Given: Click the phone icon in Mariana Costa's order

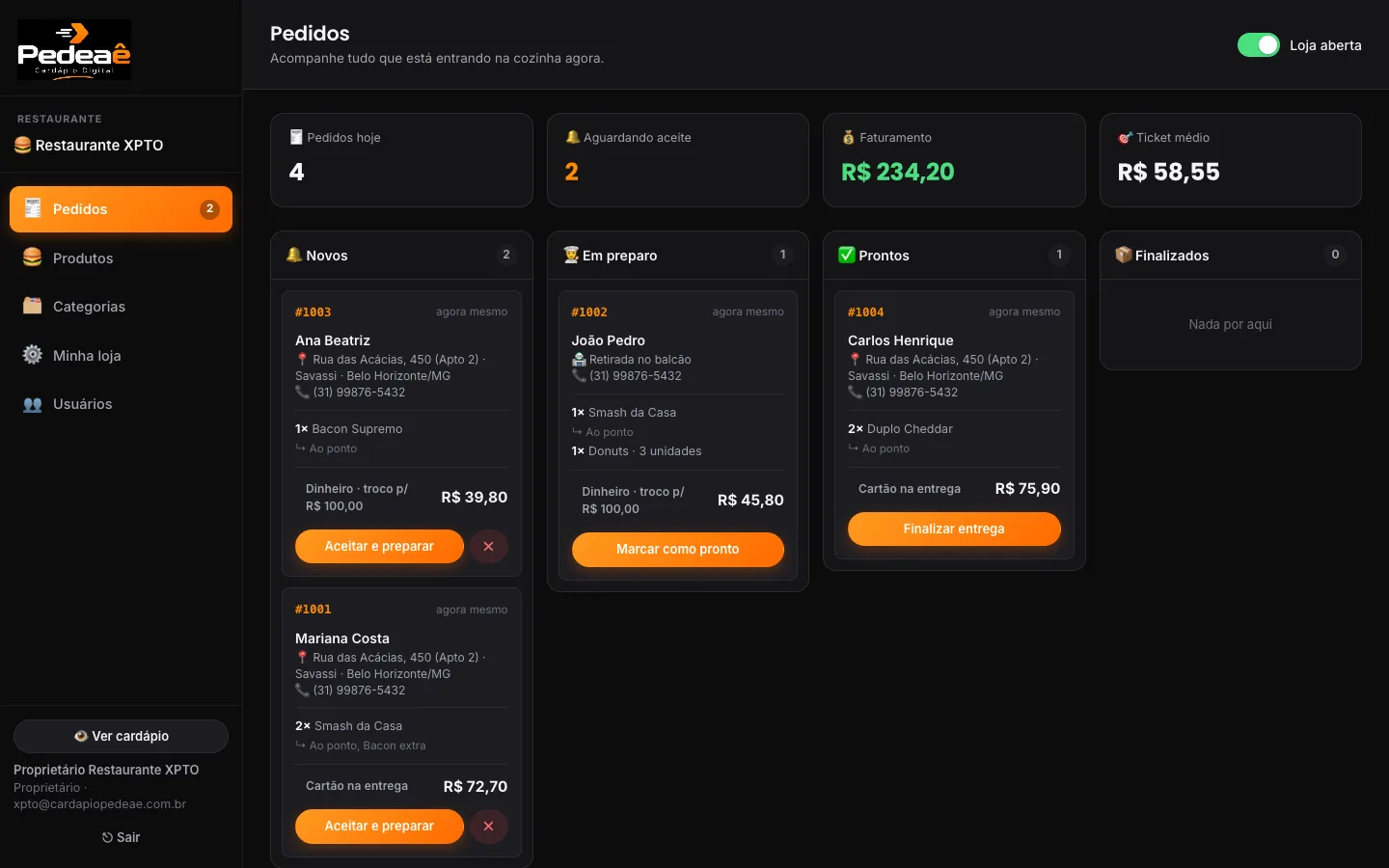Looking at the screenshot, I should (302, 690).
